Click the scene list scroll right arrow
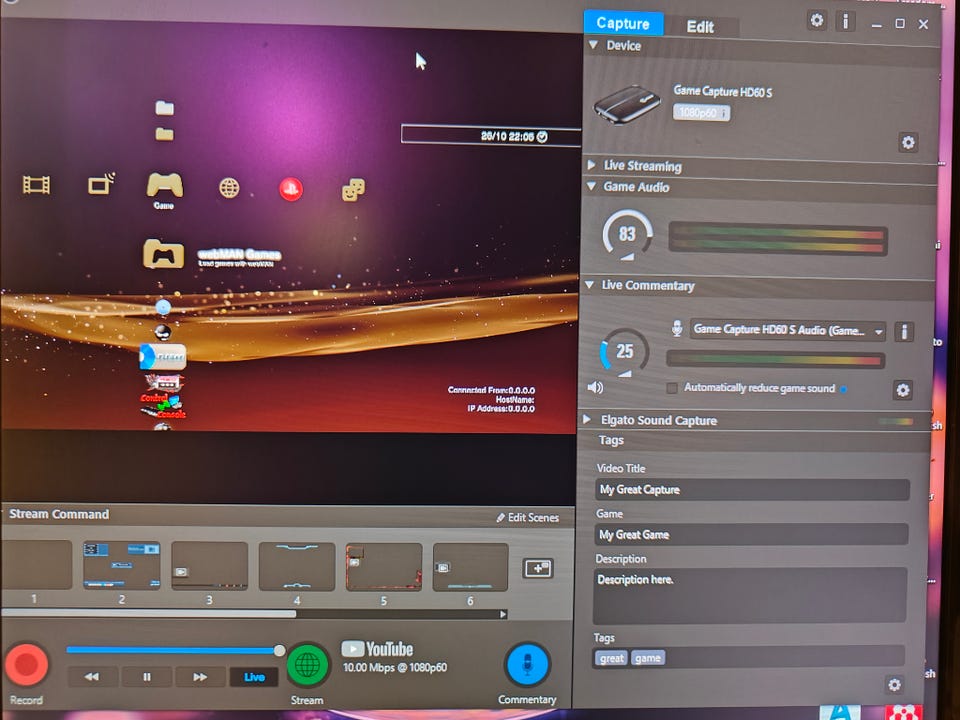960x720 pixels. (503, 614)
